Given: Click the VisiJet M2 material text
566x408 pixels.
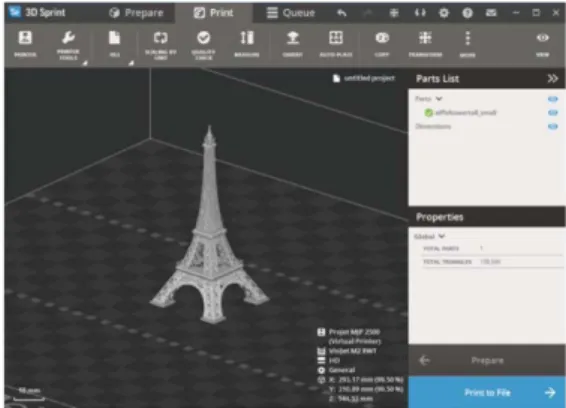Looking at the screenshot, I should (x=353, y=351).
